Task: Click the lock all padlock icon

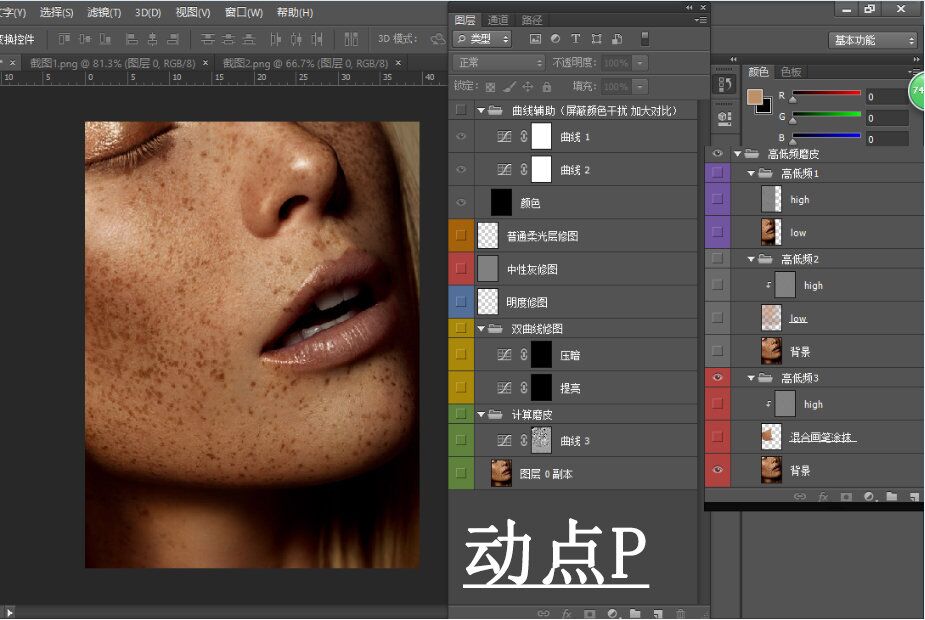Action: (x=547, y=87)
